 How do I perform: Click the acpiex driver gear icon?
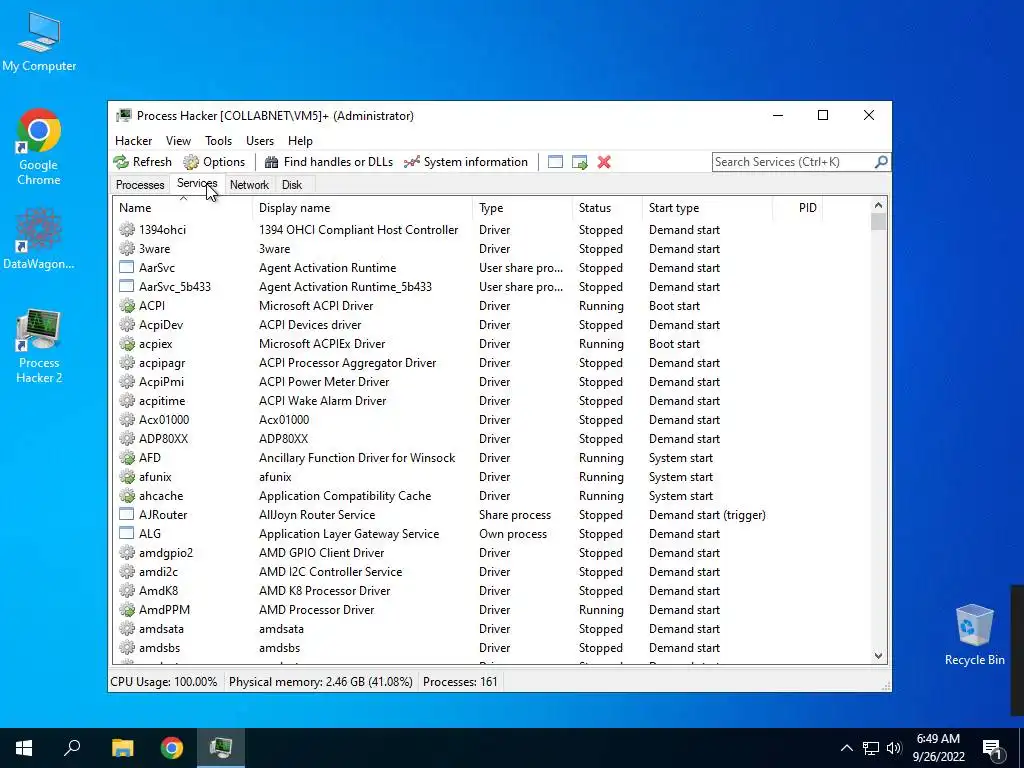click(x=127, y=344)
